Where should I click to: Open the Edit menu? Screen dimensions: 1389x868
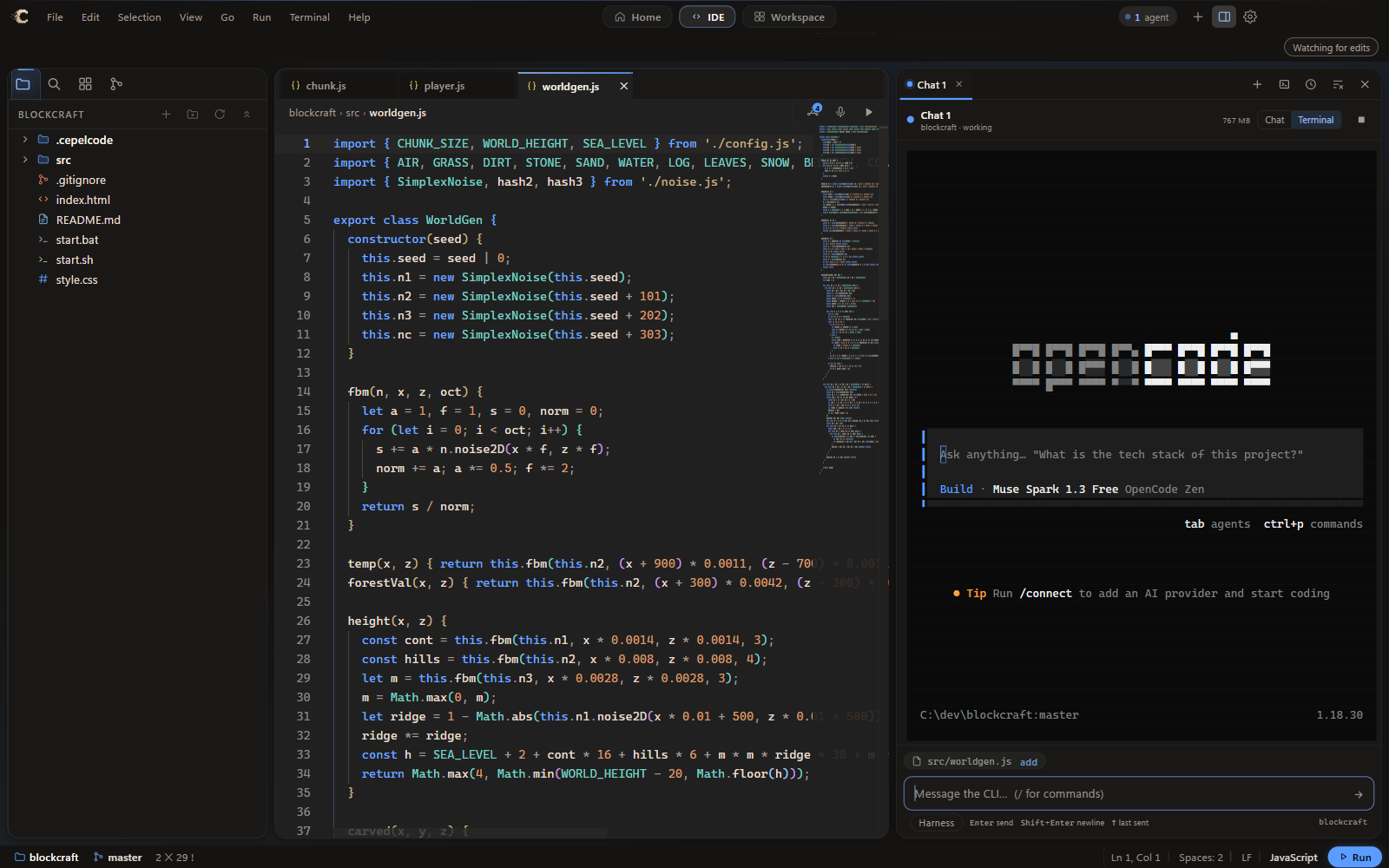pyautogui.click(x=90, y=17)
